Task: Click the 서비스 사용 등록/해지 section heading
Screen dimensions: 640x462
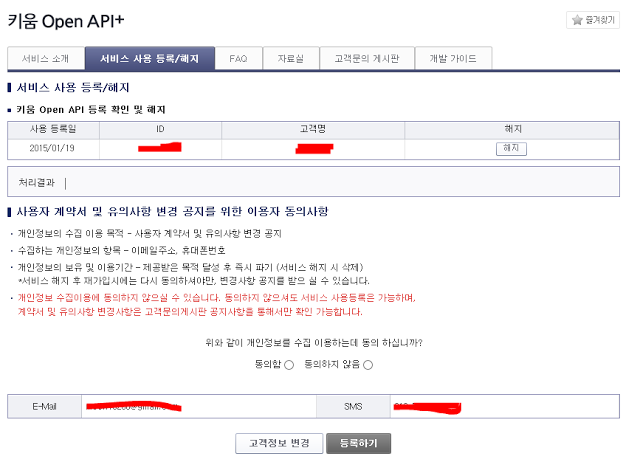Action: 73,87
